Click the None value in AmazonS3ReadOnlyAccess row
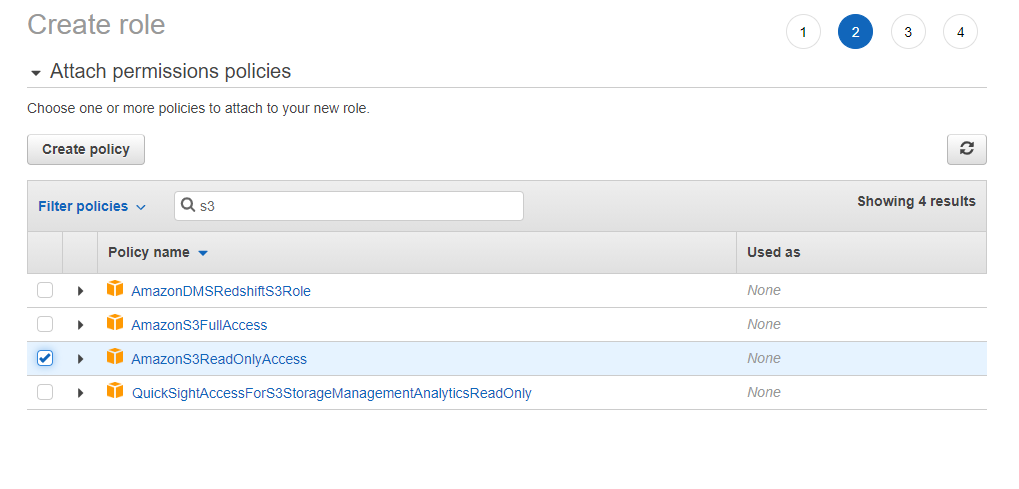The image size is (1019, 489). [764, 358]
